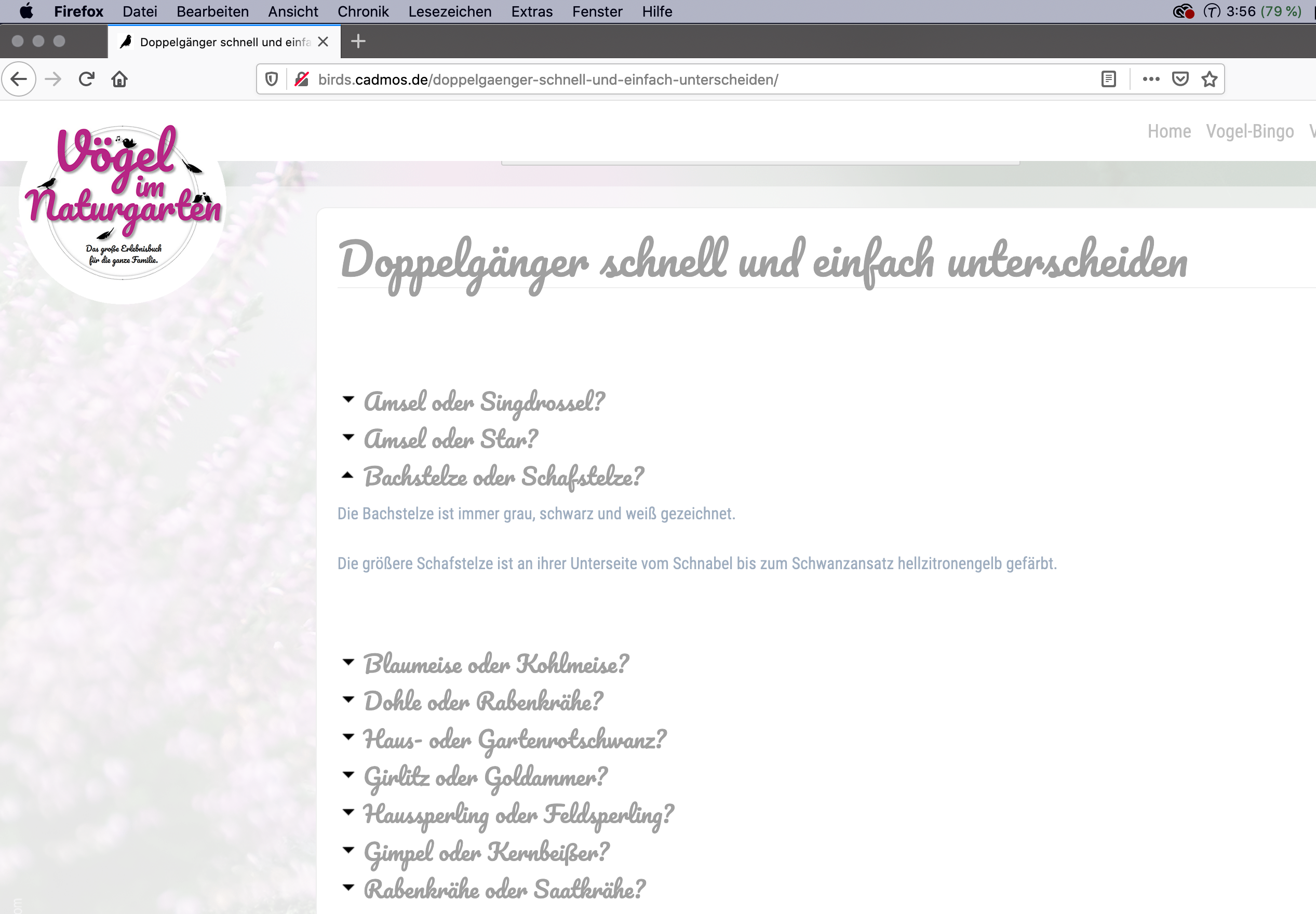This screenshot has width=1316, height=914.
Task: Click 'Amsel oder Star?' heading
Action: pos(451,439)
